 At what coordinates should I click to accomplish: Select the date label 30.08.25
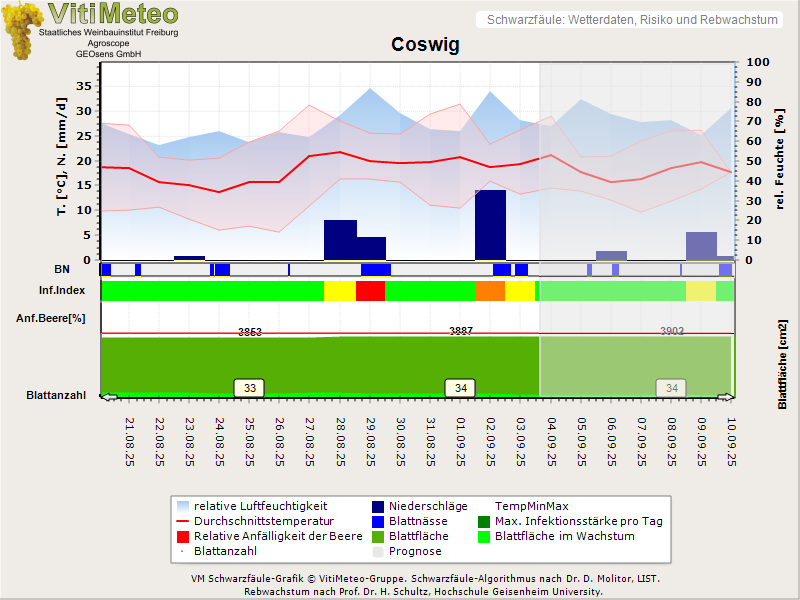pos(401,442)
